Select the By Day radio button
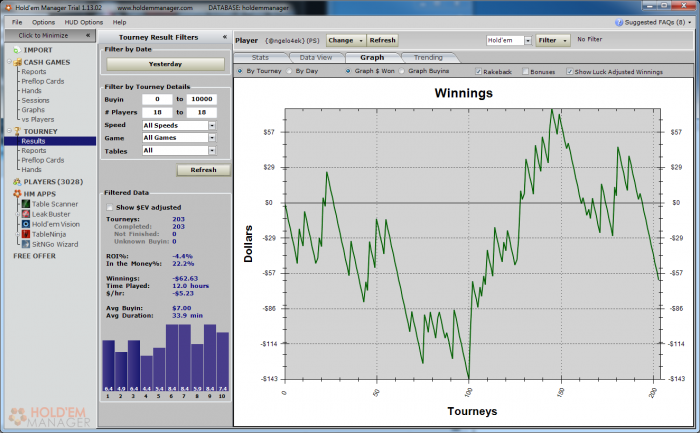700x433 pixels. tap(289, 71)
